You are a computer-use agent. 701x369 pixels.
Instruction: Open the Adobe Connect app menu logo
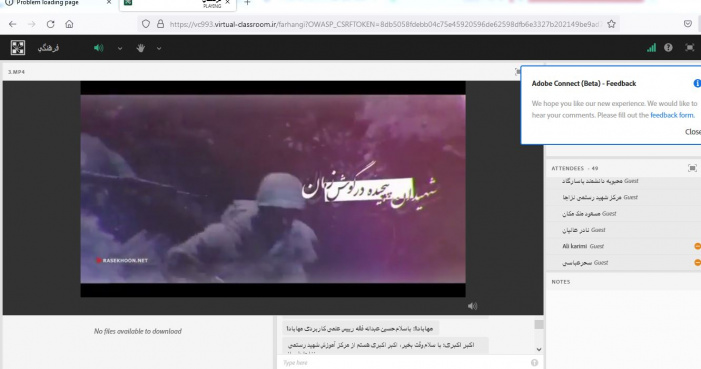coord(18,48)
